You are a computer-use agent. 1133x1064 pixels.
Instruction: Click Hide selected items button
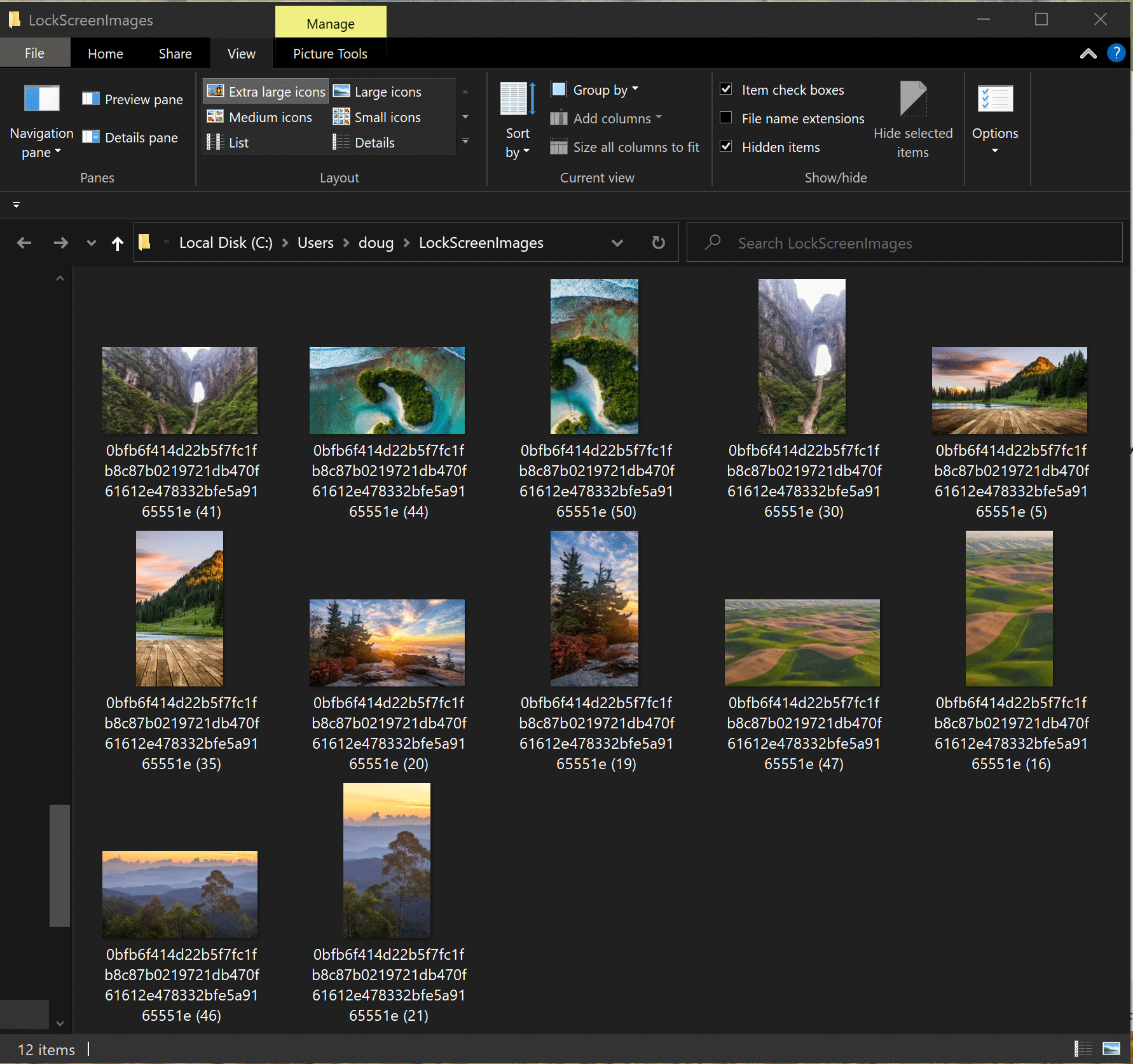tap(913, 121)
